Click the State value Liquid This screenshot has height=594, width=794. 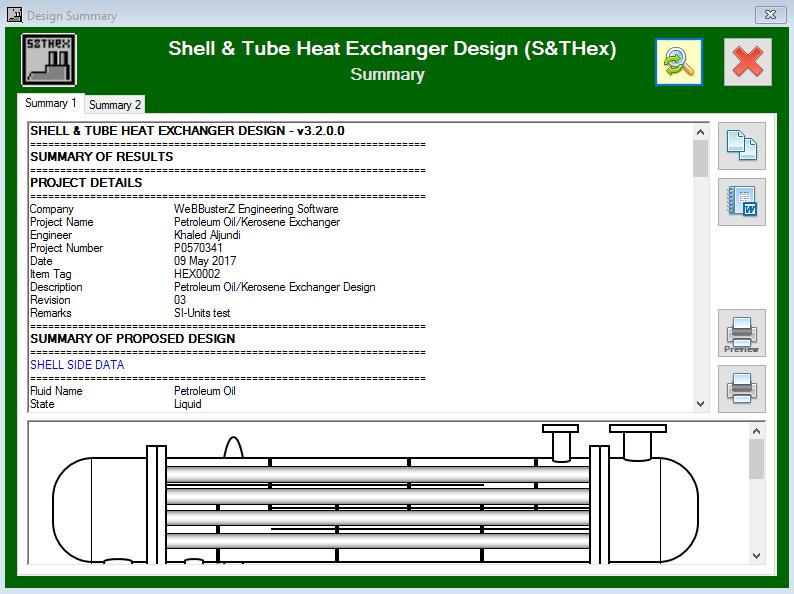188,404
